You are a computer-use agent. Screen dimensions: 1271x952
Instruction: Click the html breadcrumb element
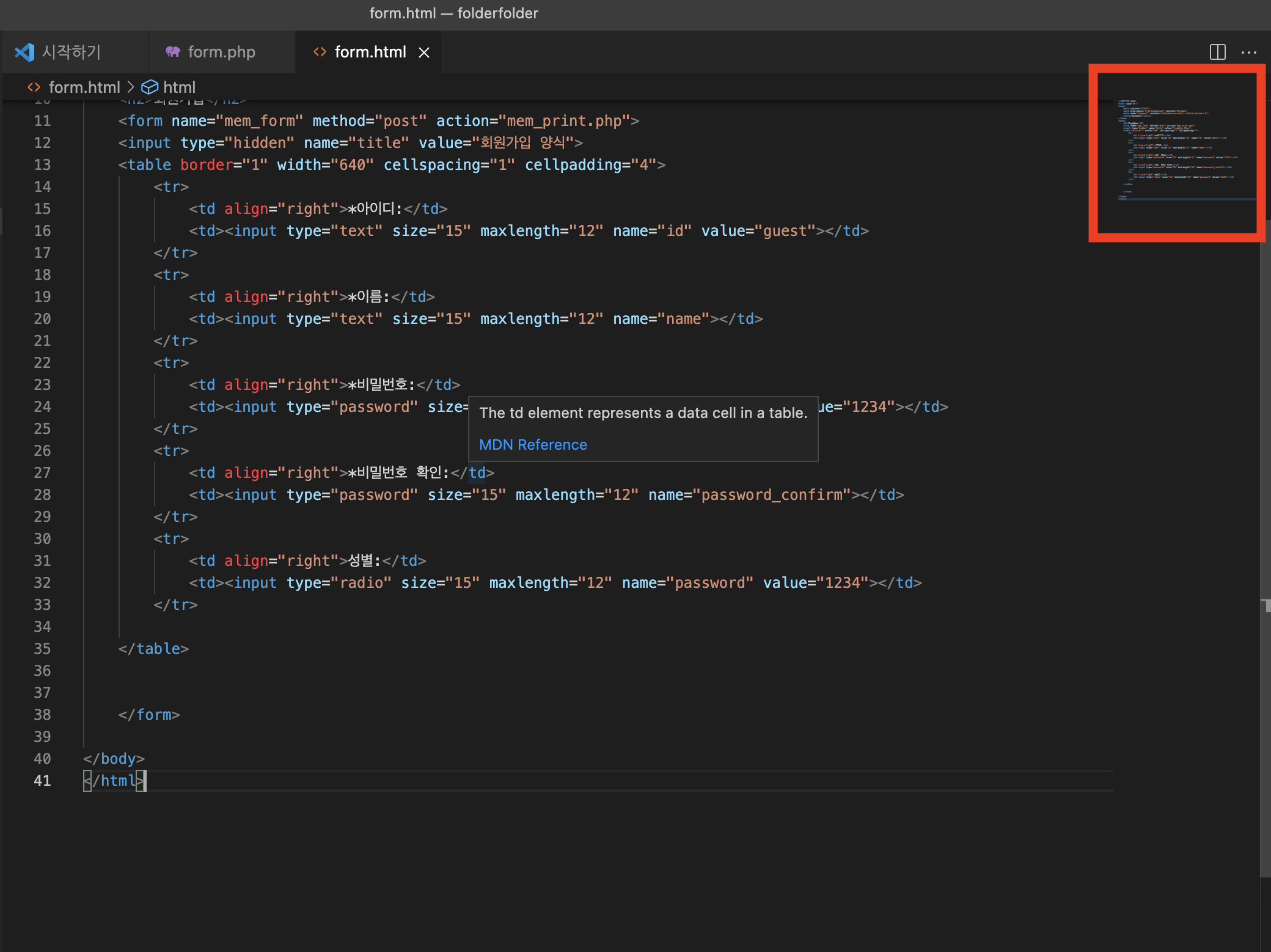tap(179, 87)
